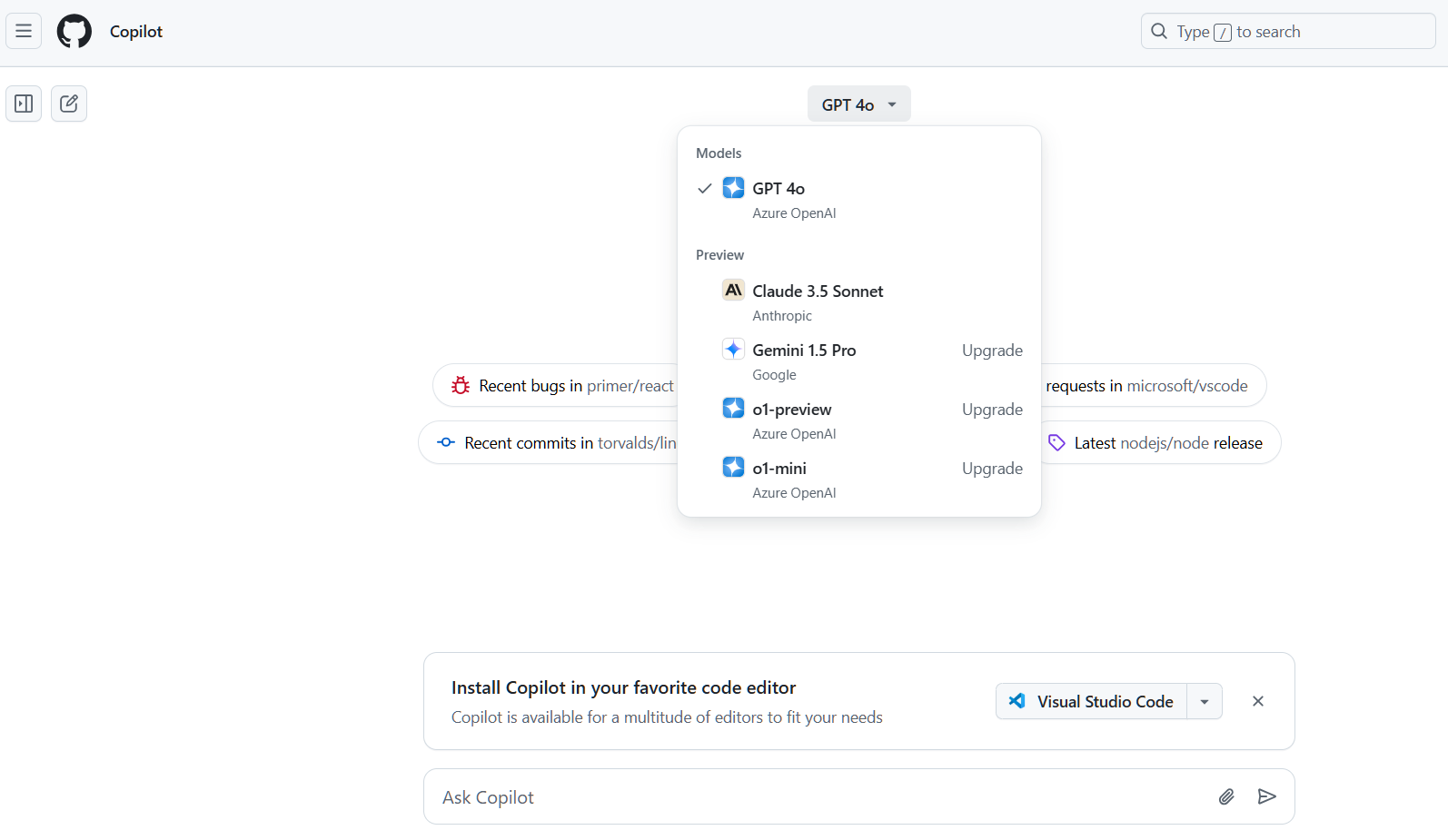This screenshot has height=840, width=1448.
Task: Select the Claude 3.5 Sonnet model
Action: coord(859,302)
